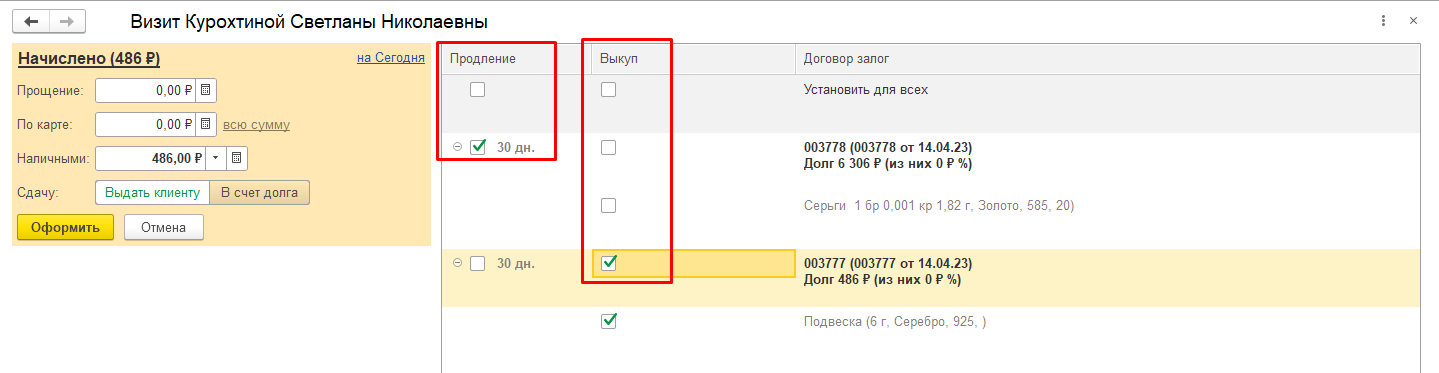Viewport: 1439px width, 373px height.
Task: Toggle Выкуп checkbox for Серьги item
Action: [x=609, y=205]
